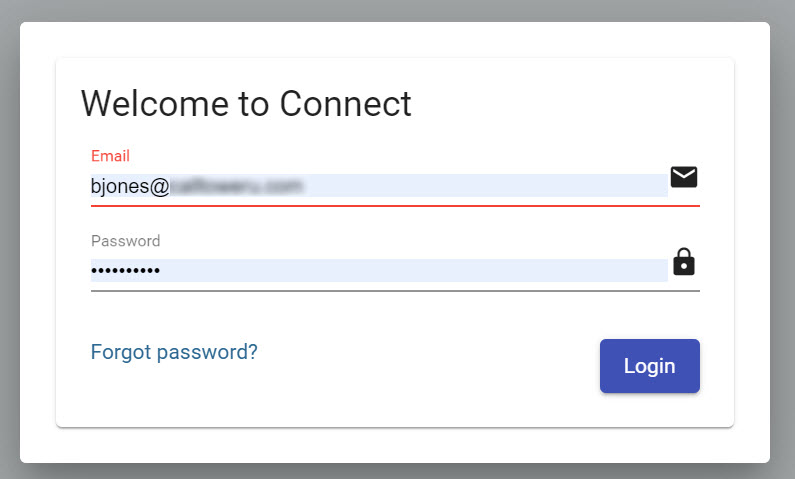Image resolution: width=795 pixels, height=479 pixels.
Task: Click the red Email label
Action: point(110,156)
